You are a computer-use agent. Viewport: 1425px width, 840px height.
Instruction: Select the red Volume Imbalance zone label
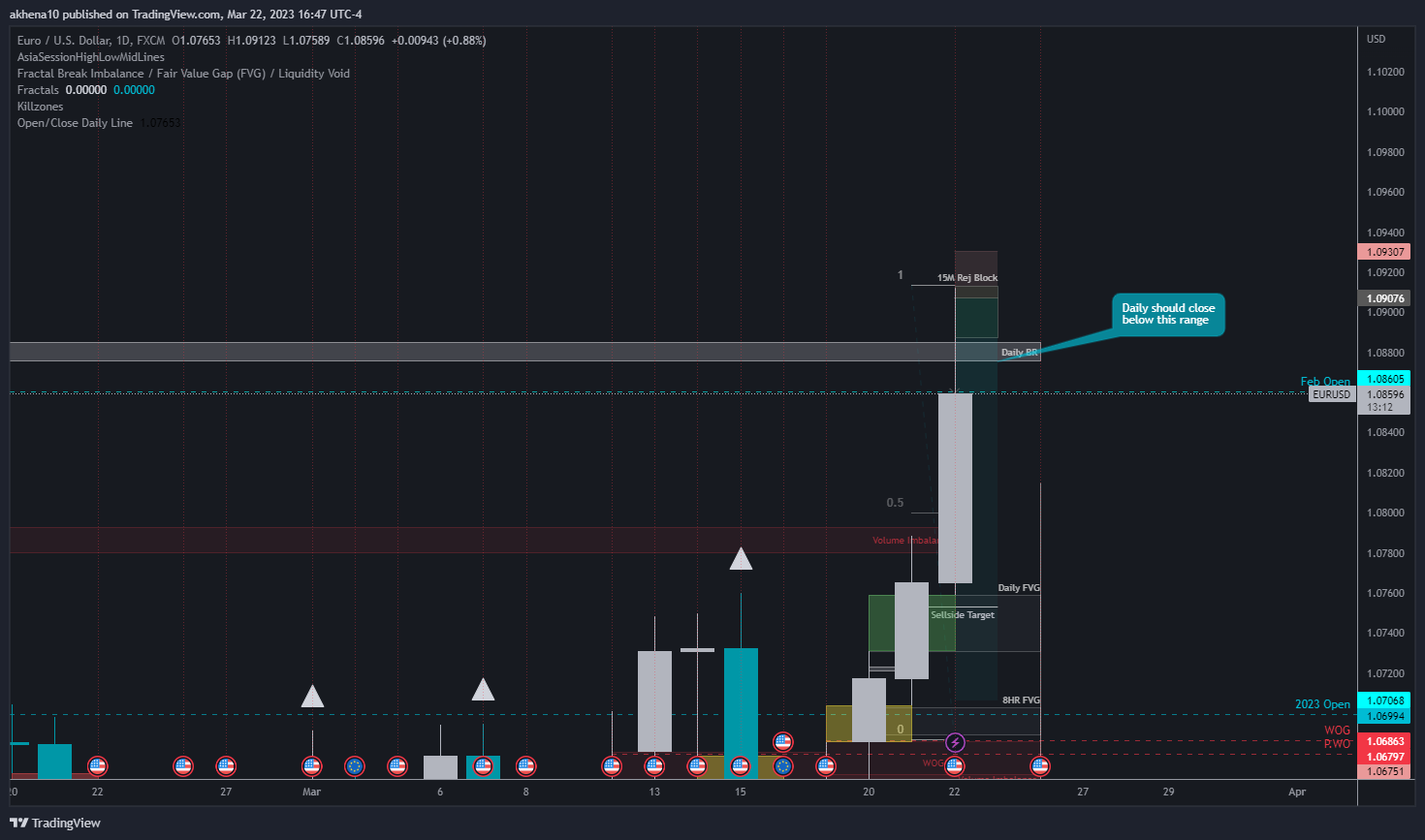[905, 541]
